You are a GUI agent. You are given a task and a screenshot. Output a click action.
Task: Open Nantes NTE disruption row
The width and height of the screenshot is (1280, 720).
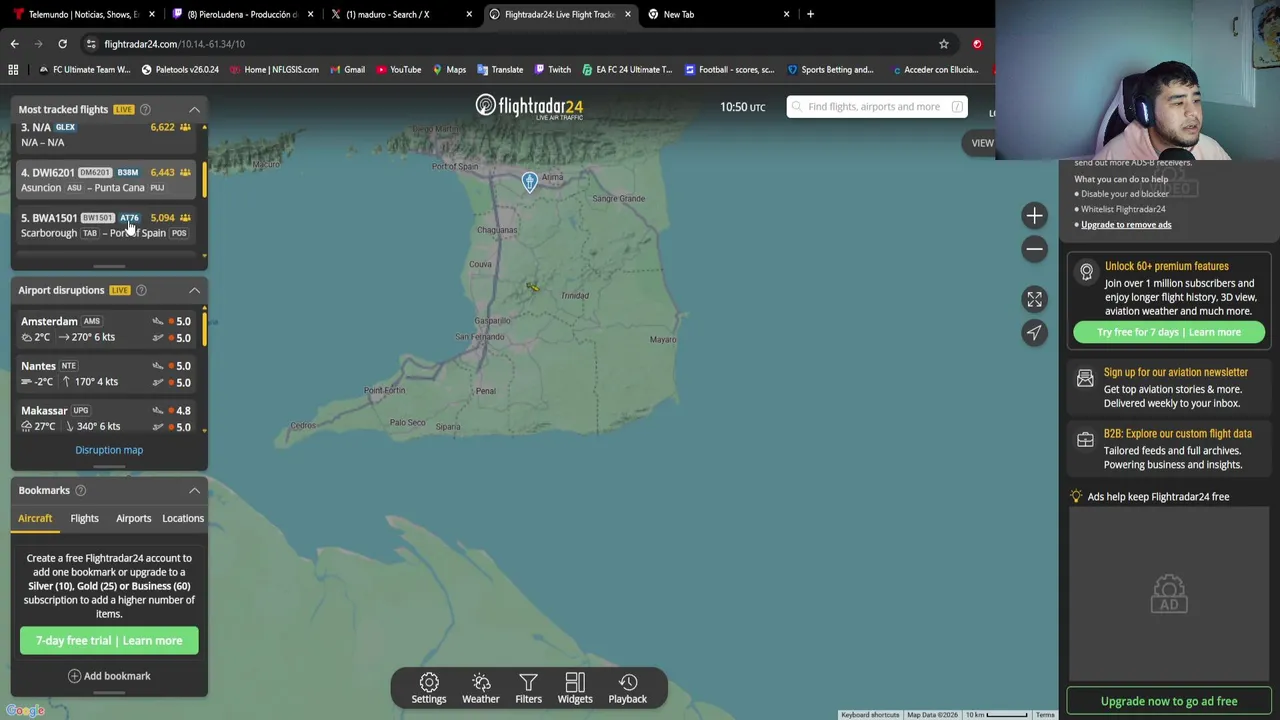107,373
